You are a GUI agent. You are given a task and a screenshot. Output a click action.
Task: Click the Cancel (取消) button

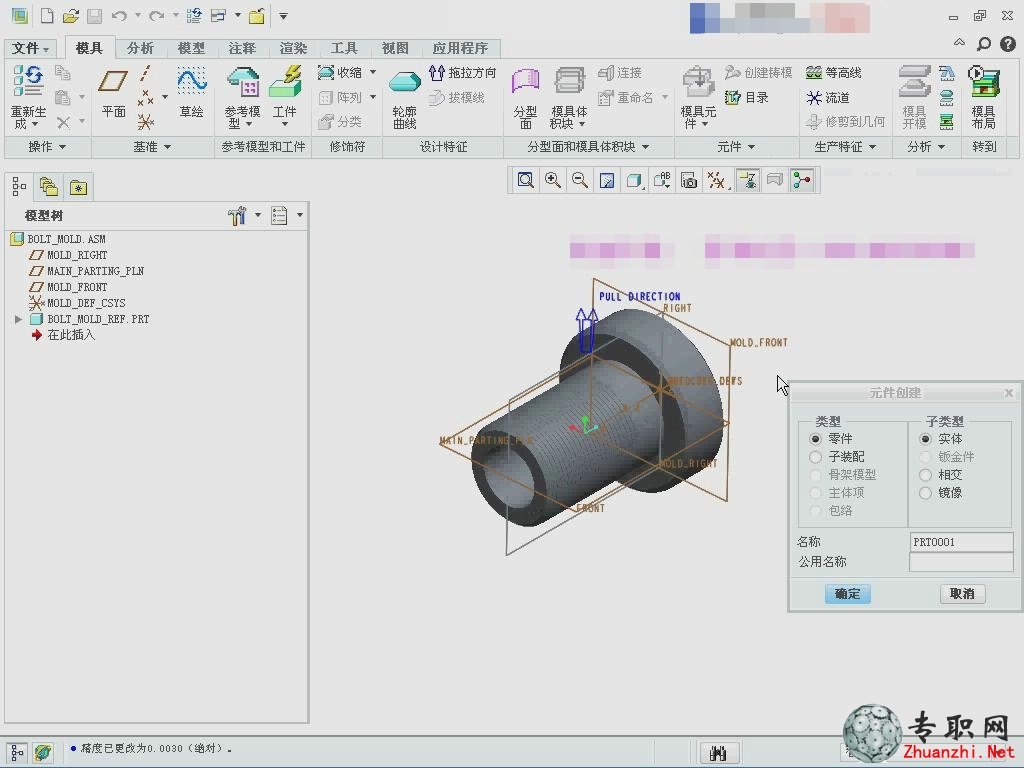[x=962, y=594]
